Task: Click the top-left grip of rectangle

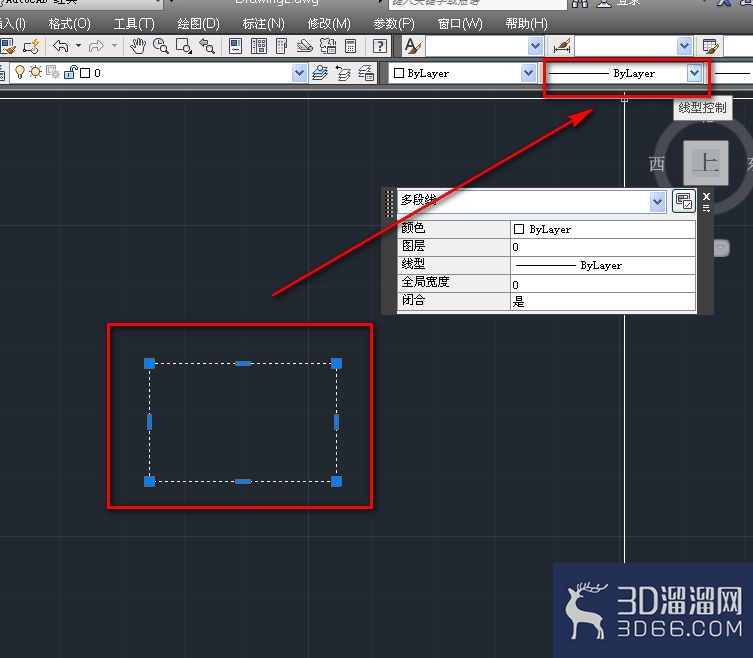Action: tap(149, 364)
